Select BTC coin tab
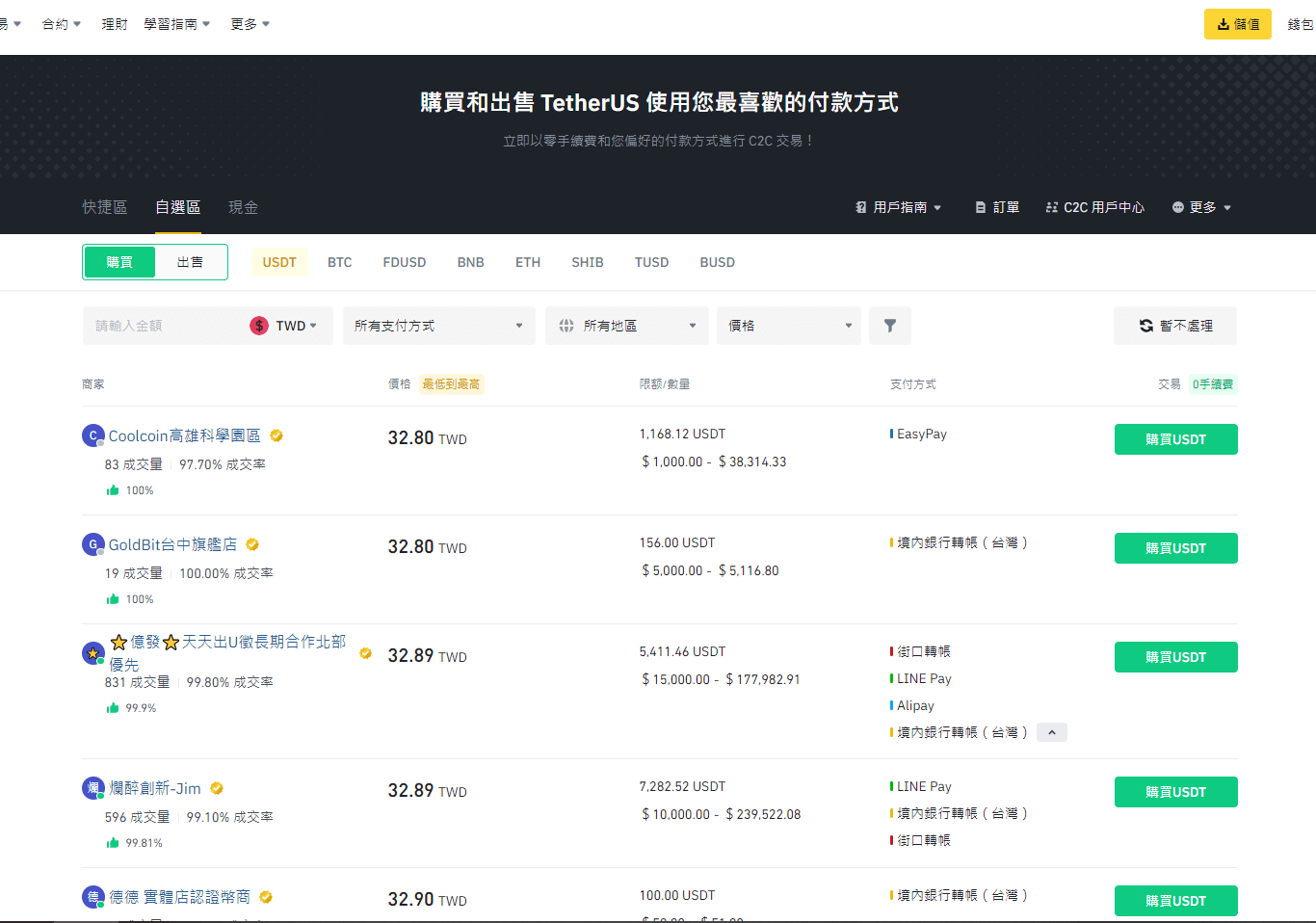 tap(339, 262)
